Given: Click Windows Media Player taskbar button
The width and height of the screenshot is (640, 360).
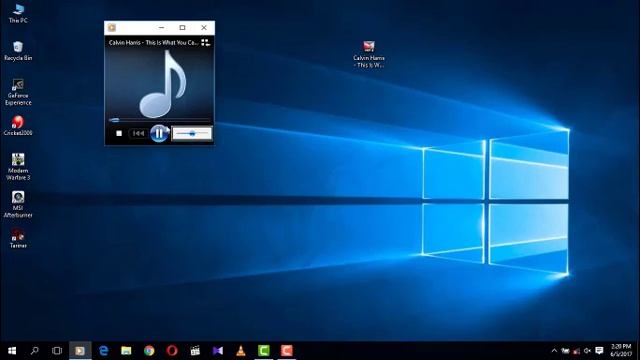Looking at the screenshot, I should (80, 351).
